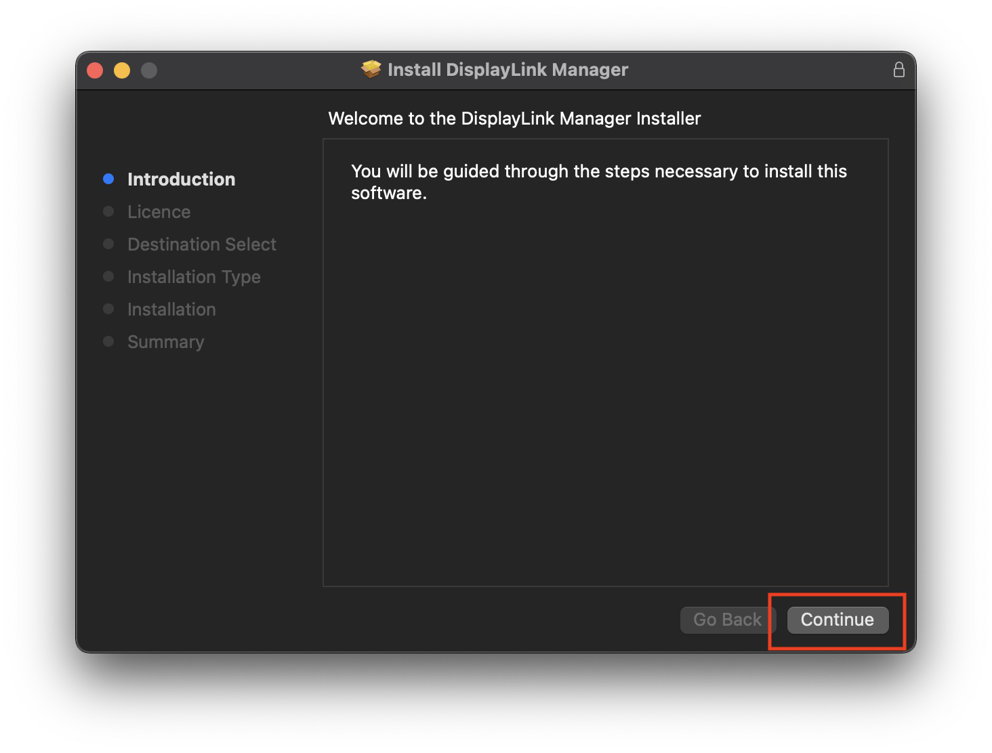Click the disabled Go Back button

727,620
